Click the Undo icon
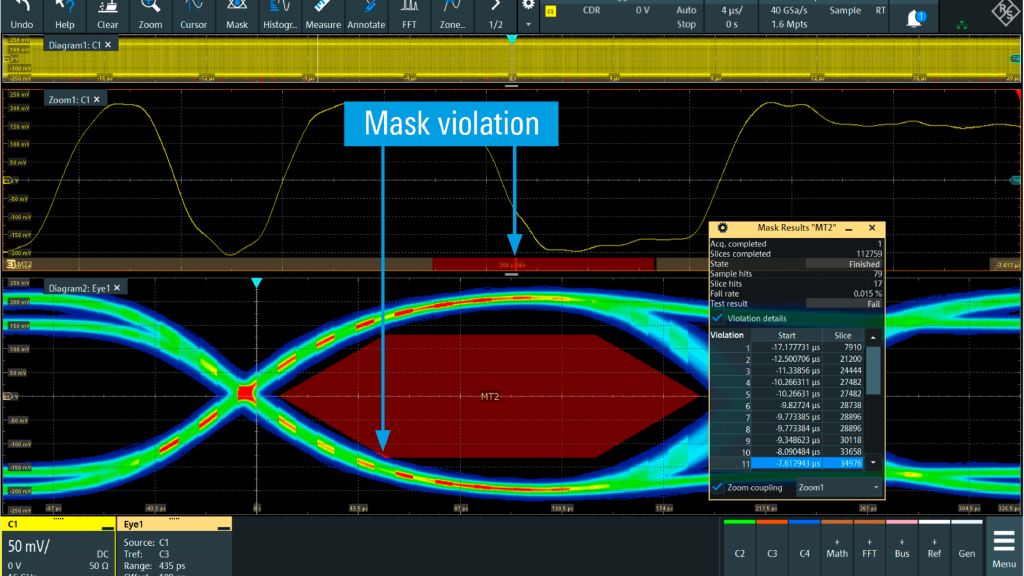The image size is (1024, 576). coord(21,15)
